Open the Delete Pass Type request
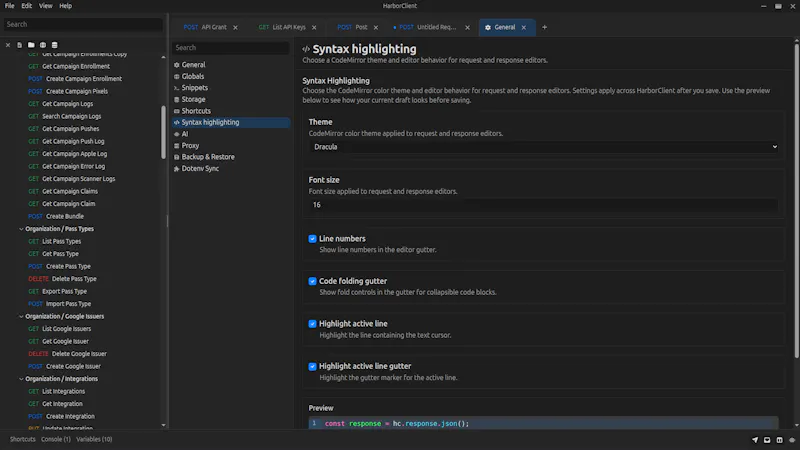The image size is (800, 450). tap(74, 279)
